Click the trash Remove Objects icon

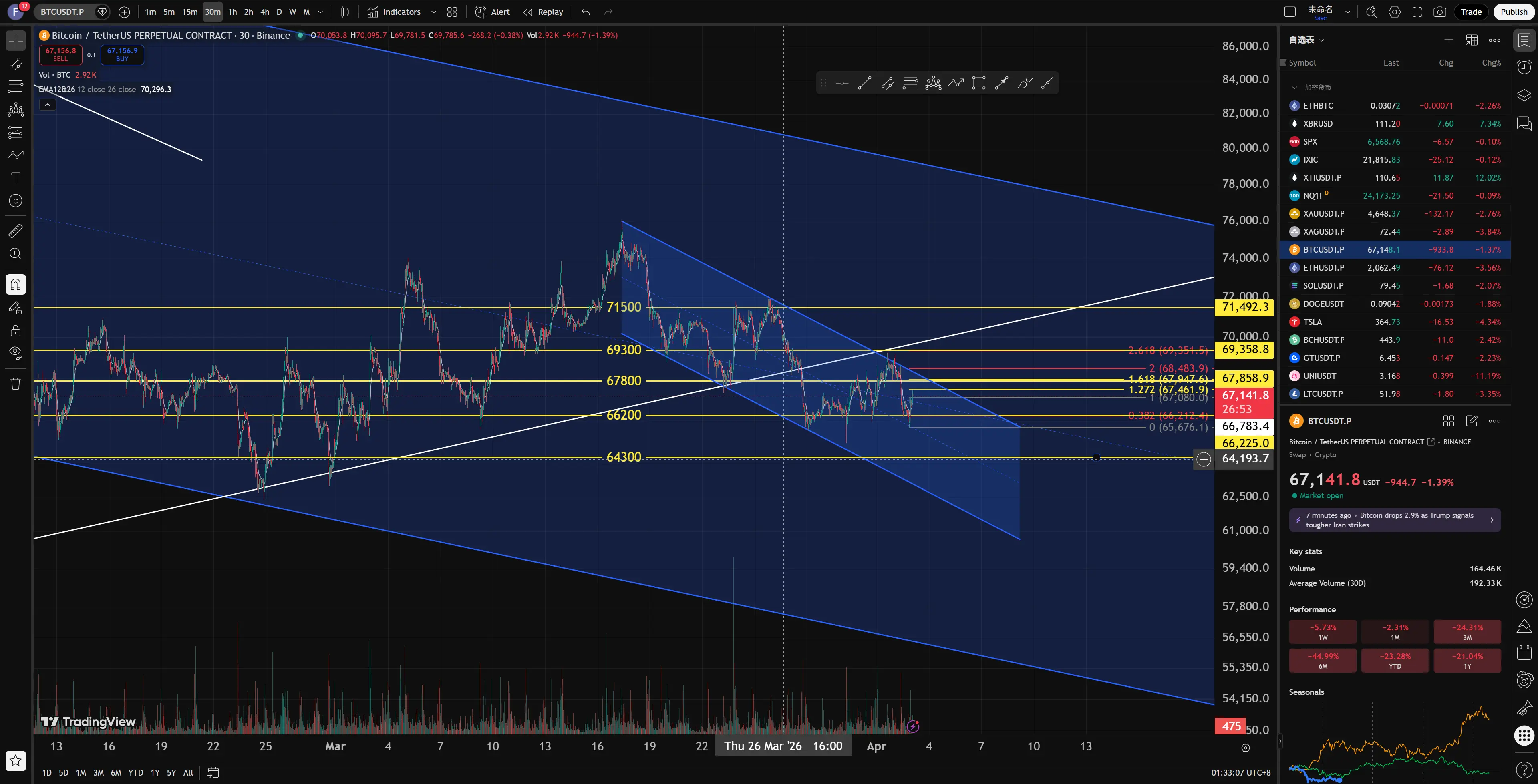pyautogui.click(x=16, y=383)
